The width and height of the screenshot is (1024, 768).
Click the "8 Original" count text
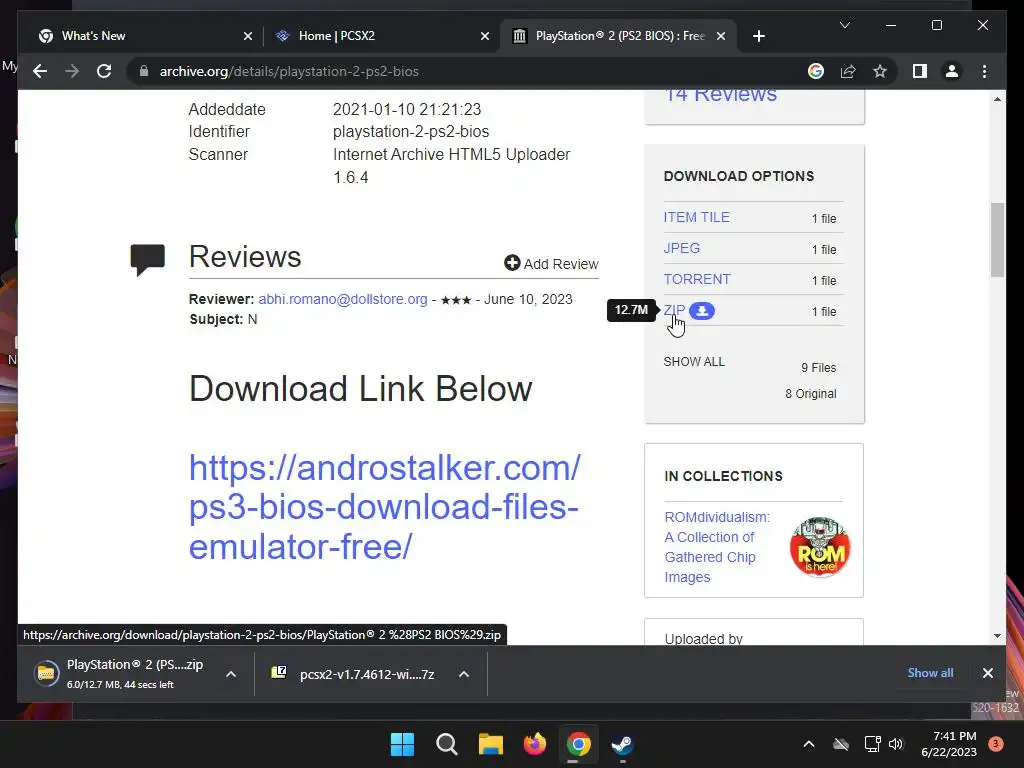pyautogui.click(x=810, y=394)
